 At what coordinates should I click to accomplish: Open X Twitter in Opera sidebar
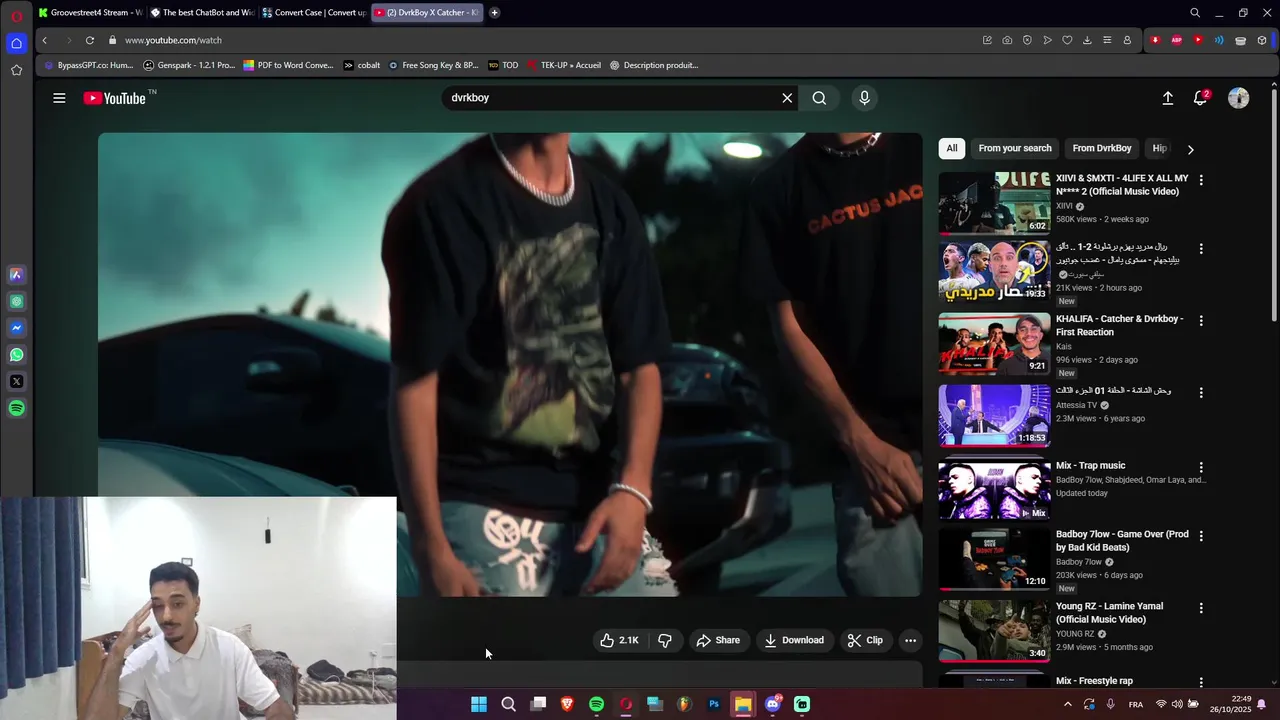point(16,381)
